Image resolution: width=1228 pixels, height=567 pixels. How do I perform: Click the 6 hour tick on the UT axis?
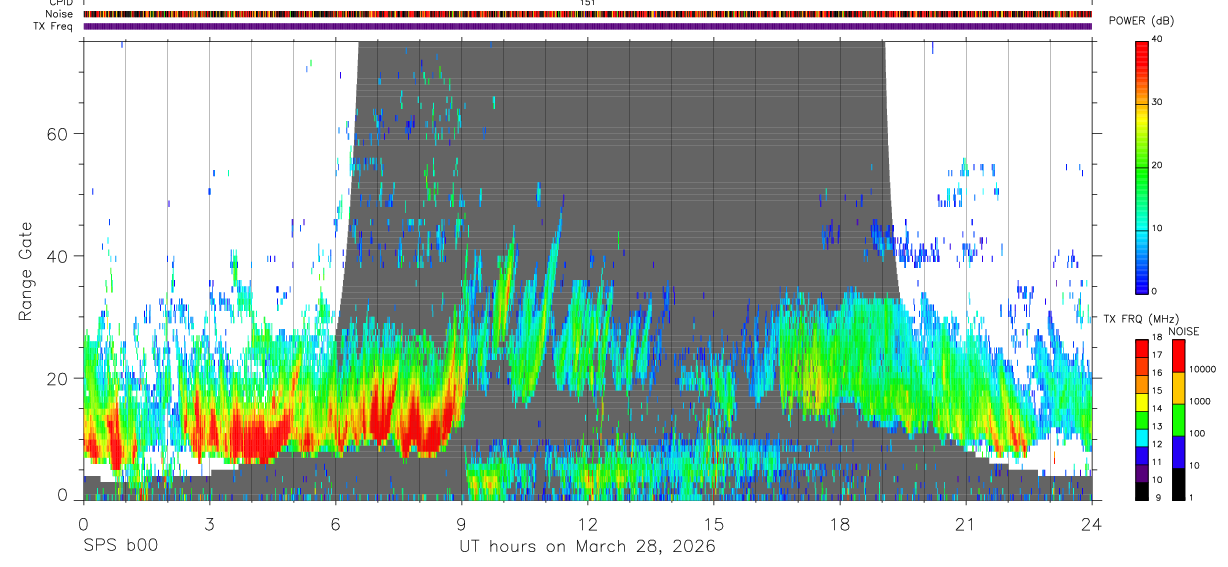click(x=335, y=523)
